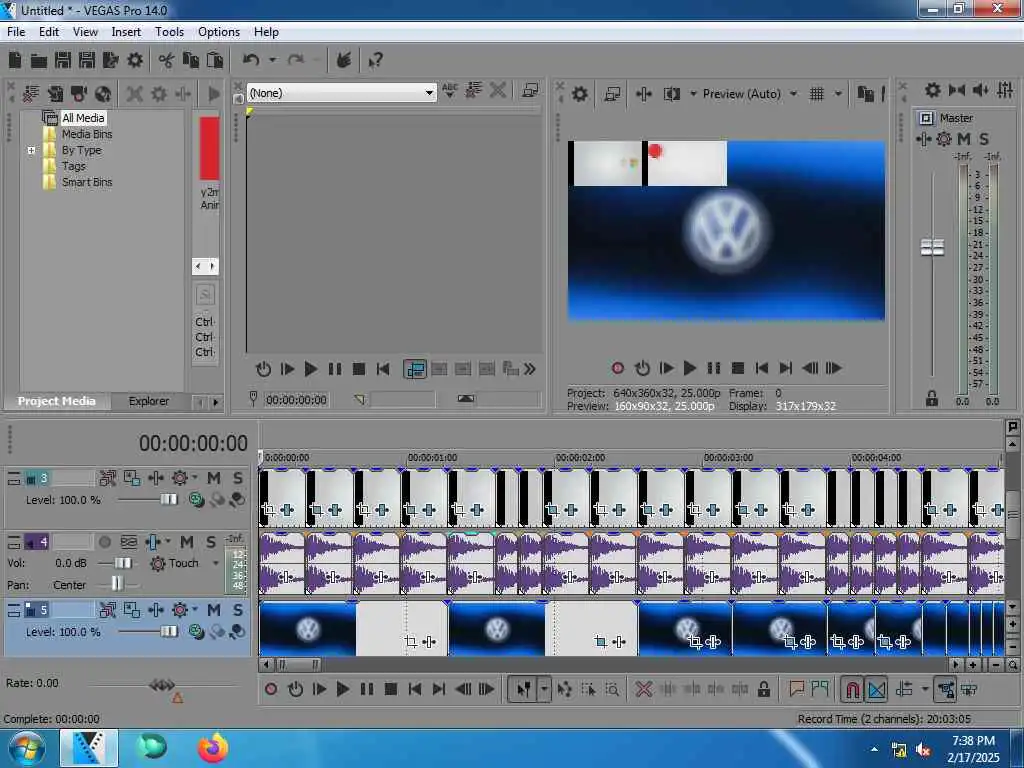Play the timeline from the transport bar
This screenshot has height=768, width=1024.
pos(342,689)
